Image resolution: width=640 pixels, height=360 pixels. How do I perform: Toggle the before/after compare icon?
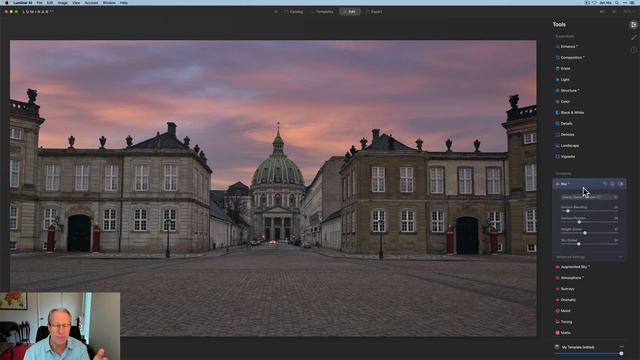pos(602,12)
